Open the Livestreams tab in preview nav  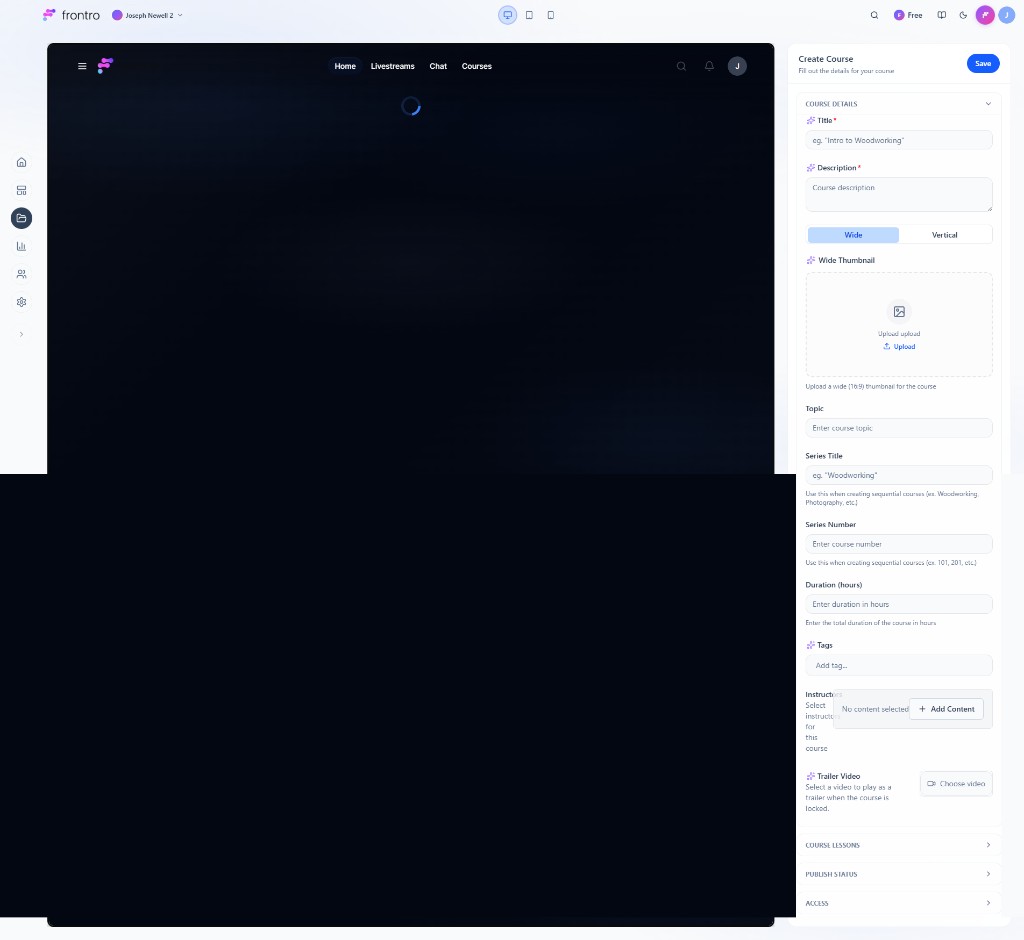[x=392, y=66]
